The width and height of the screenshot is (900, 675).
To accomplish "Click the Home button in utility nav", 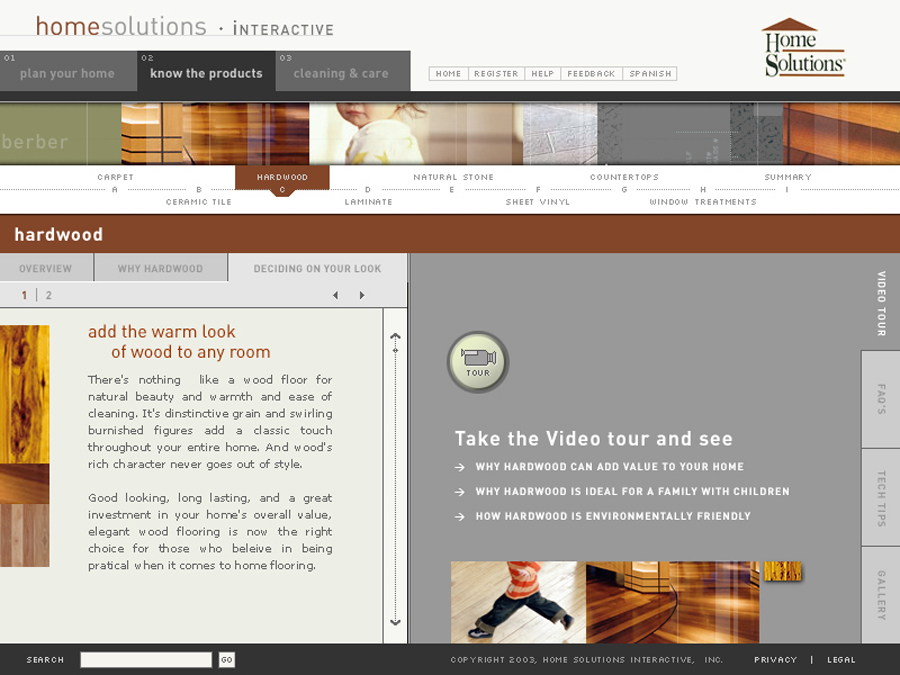I will tap(448, 73).
